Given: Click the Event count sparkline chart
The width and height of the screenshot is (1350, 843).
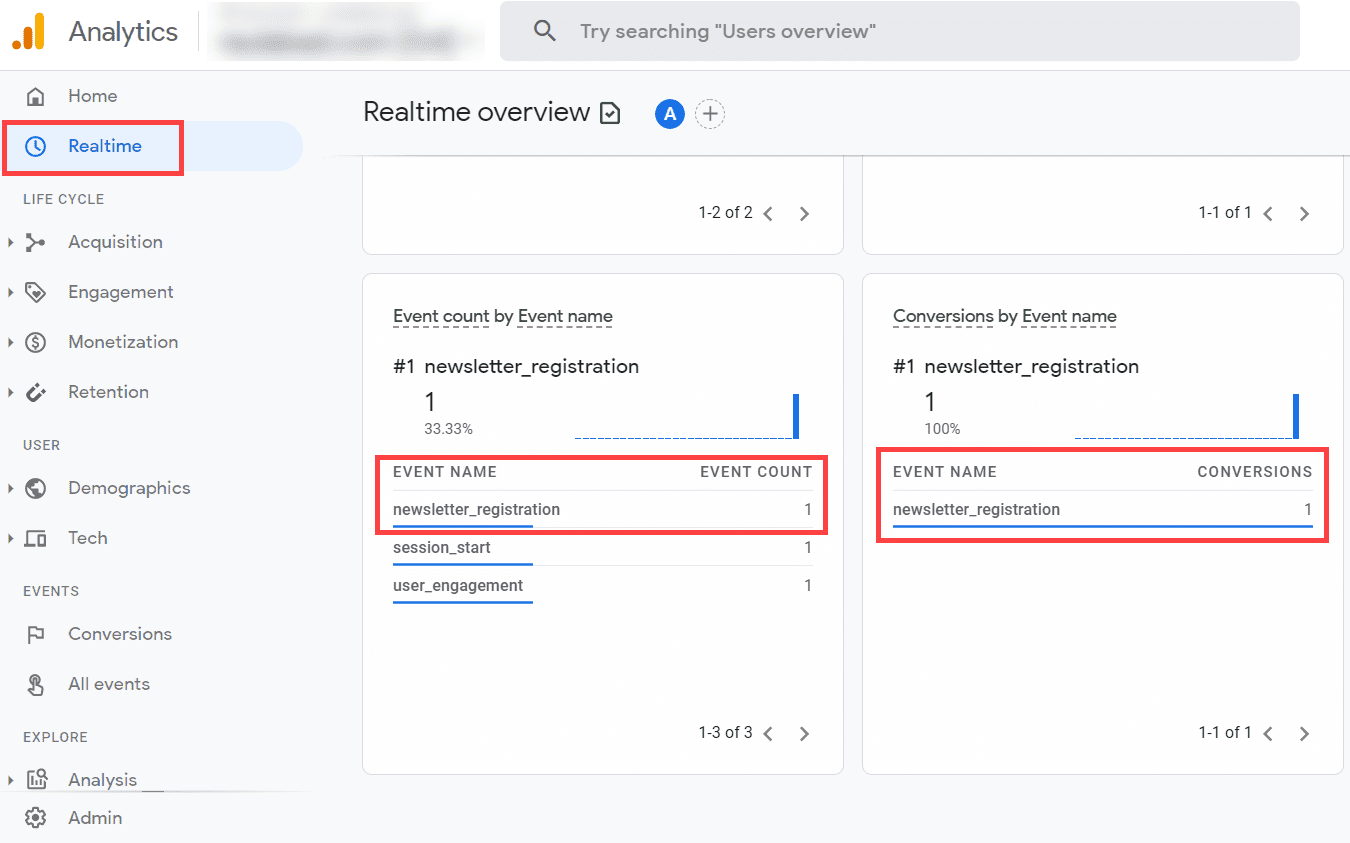Looking at the screenshot, I should click(x=687, y=416).
